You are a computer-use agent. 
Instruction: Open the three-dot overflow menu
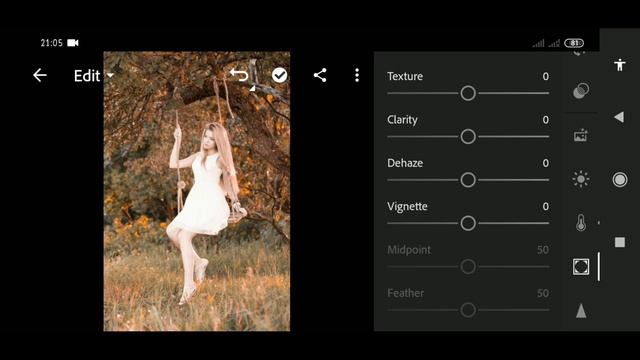[x=357, y=75]
